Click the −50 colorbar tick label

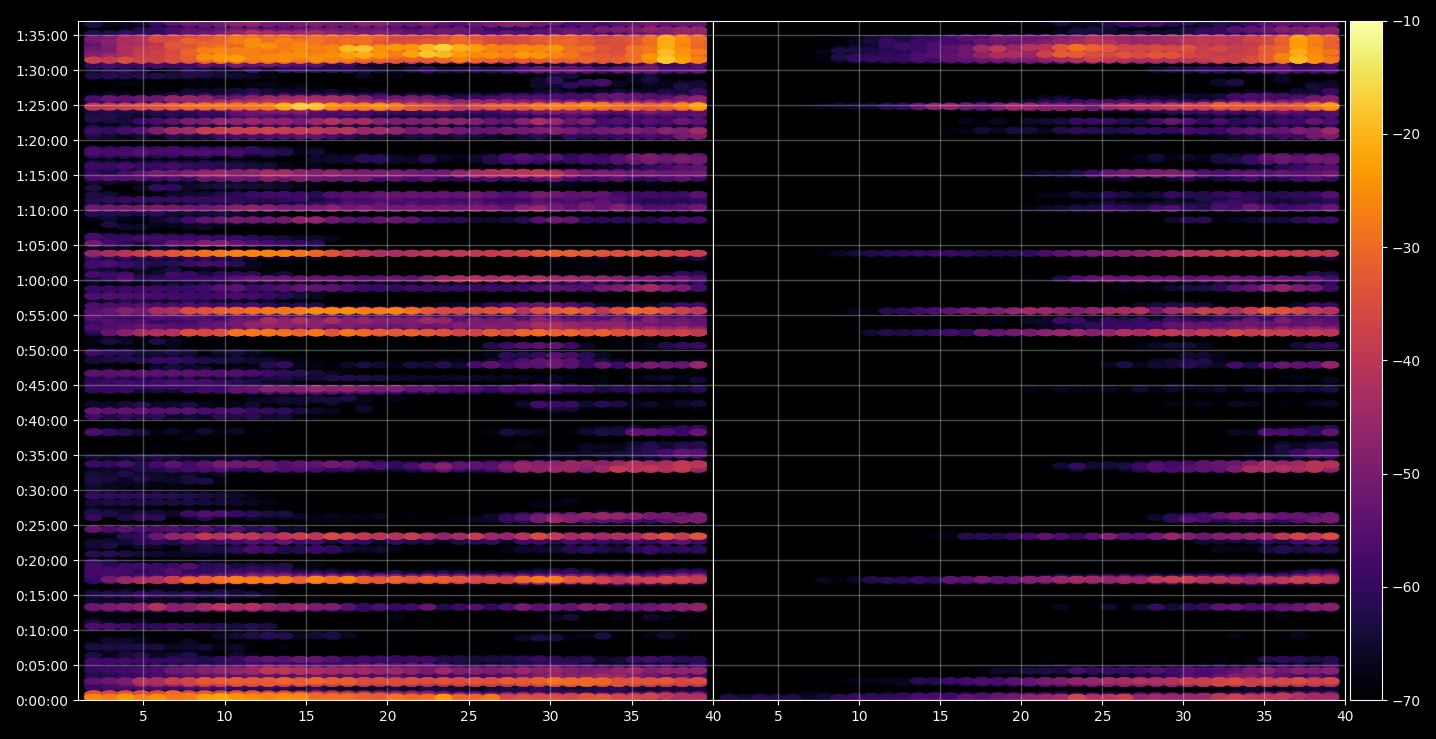1406,474
